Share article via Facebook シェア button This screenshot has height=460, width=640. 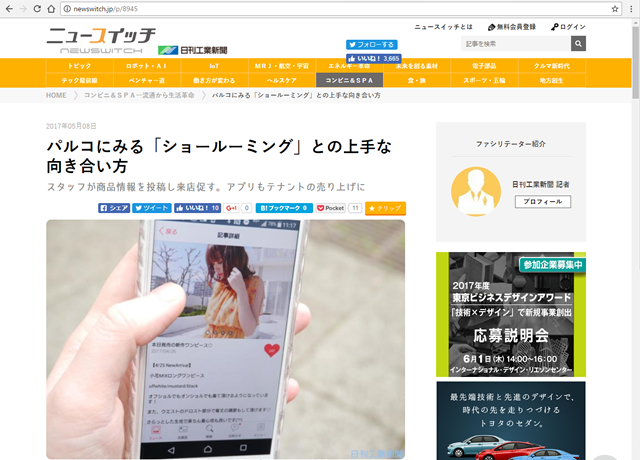(x=114, y=208)
